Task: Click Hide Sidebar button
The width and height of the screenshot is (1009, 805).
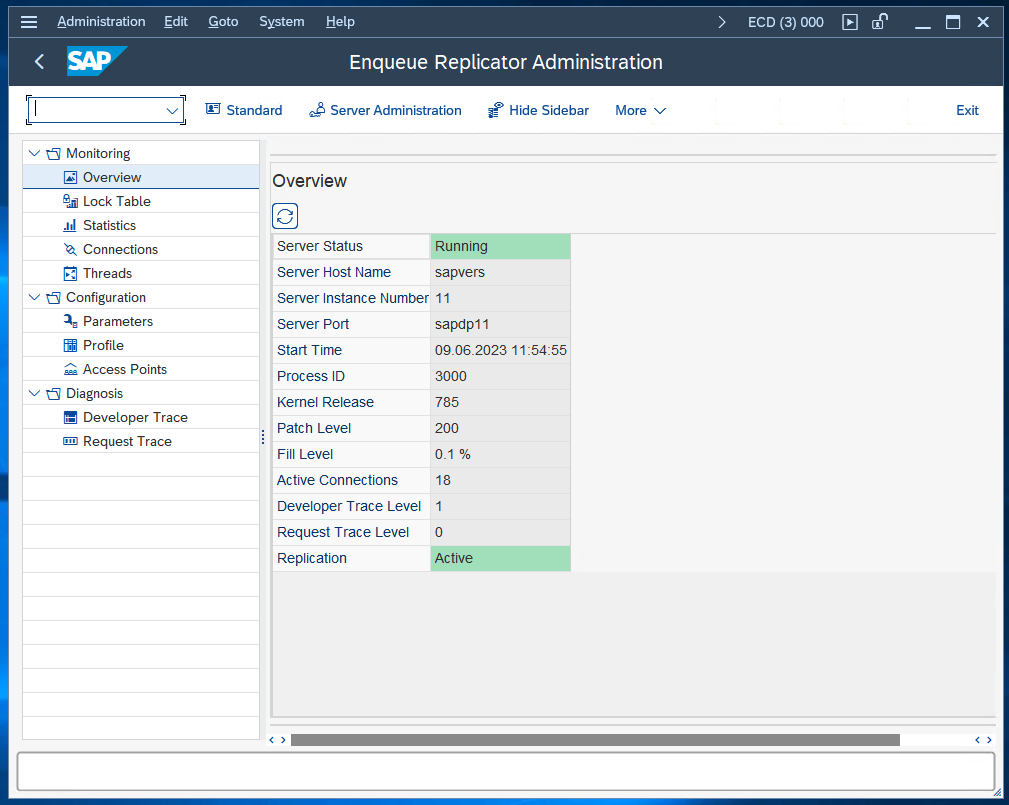Action: point(538,111)
